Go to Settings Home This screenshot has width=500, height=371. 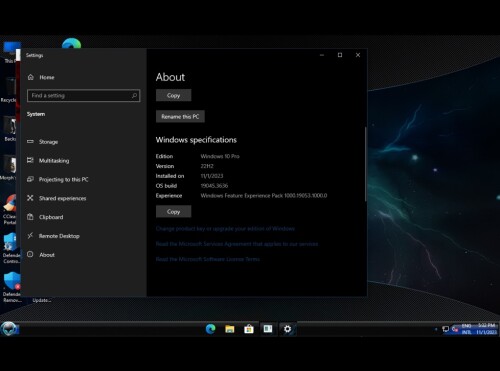41,77
